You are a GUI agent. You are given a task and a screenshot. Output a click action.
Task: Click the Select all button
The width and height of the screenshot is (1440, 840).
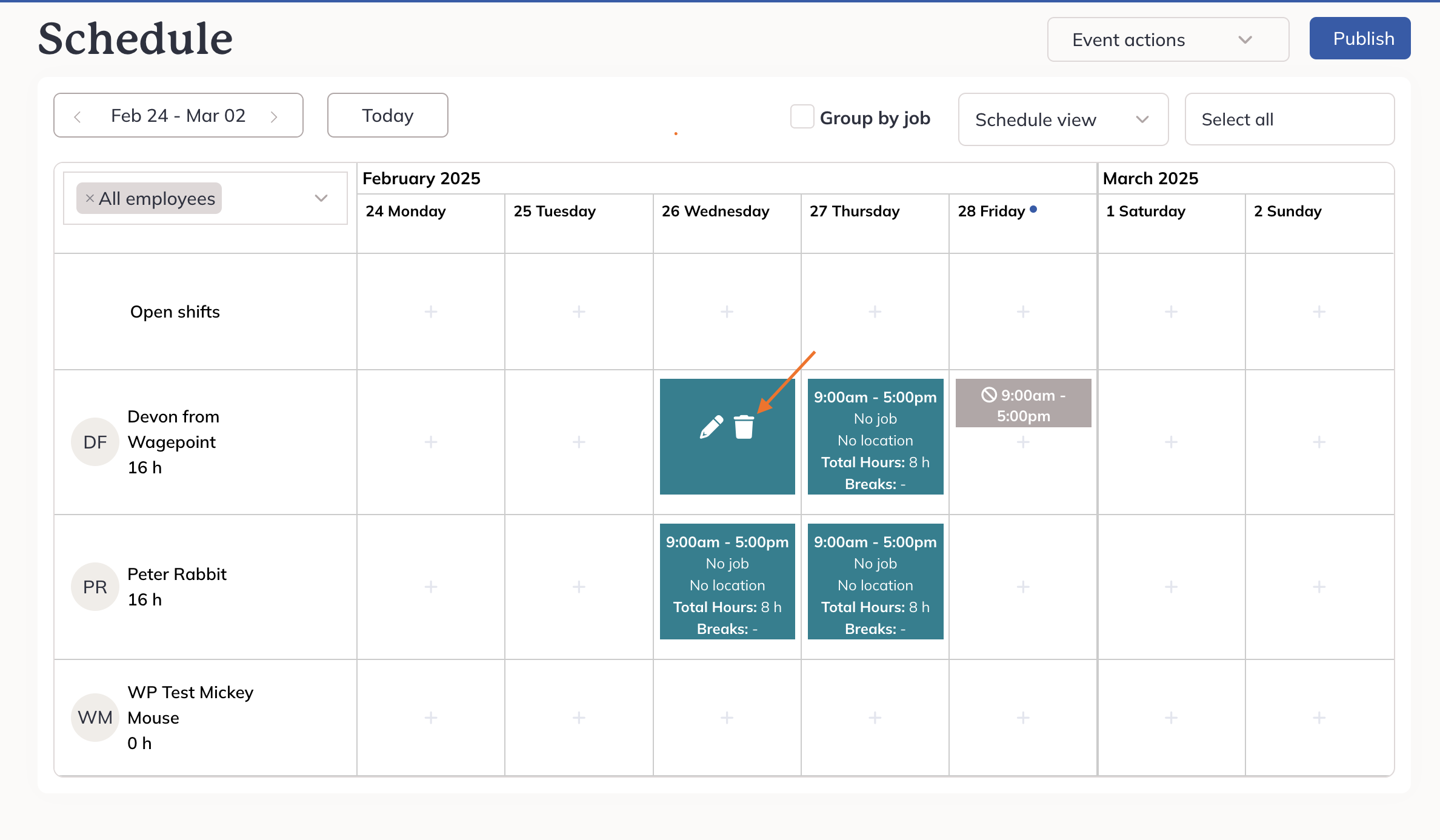[1290, 119]
